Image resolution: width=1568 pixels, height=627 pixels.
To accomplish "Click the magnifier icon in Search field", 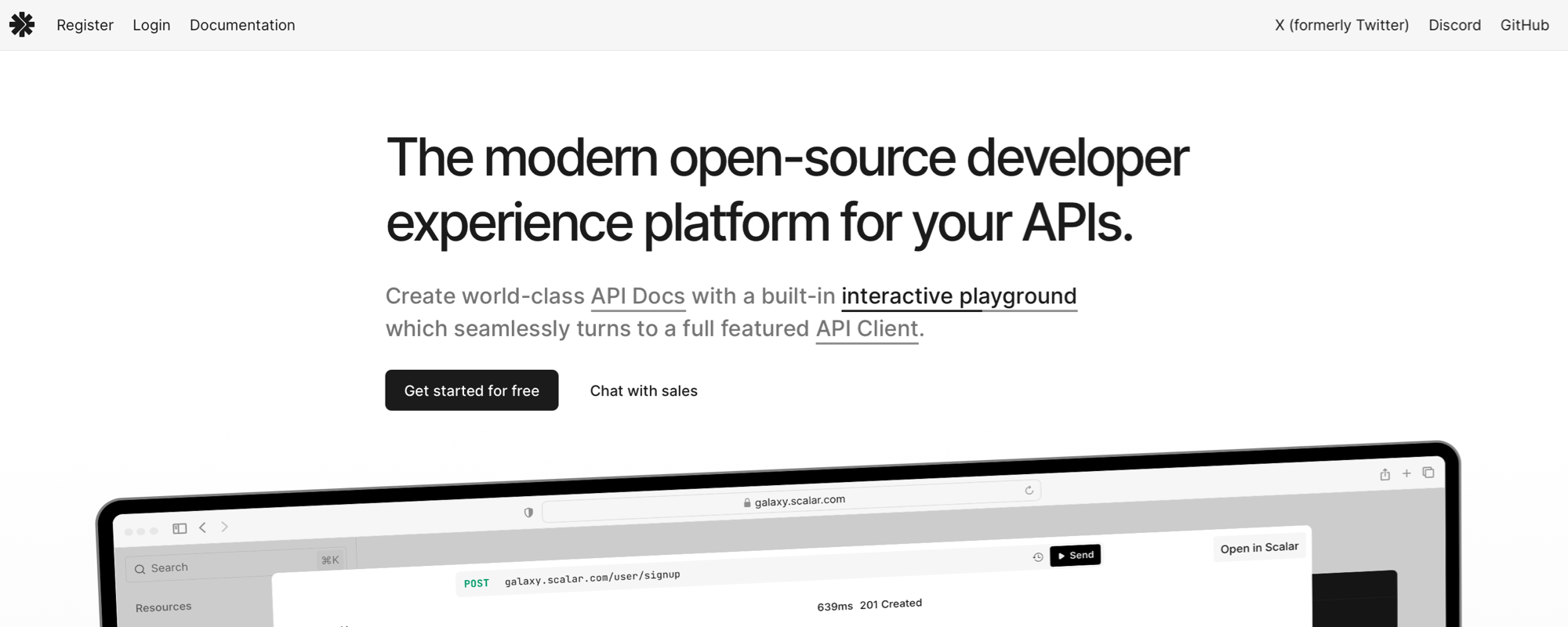I will pos(140,570).
